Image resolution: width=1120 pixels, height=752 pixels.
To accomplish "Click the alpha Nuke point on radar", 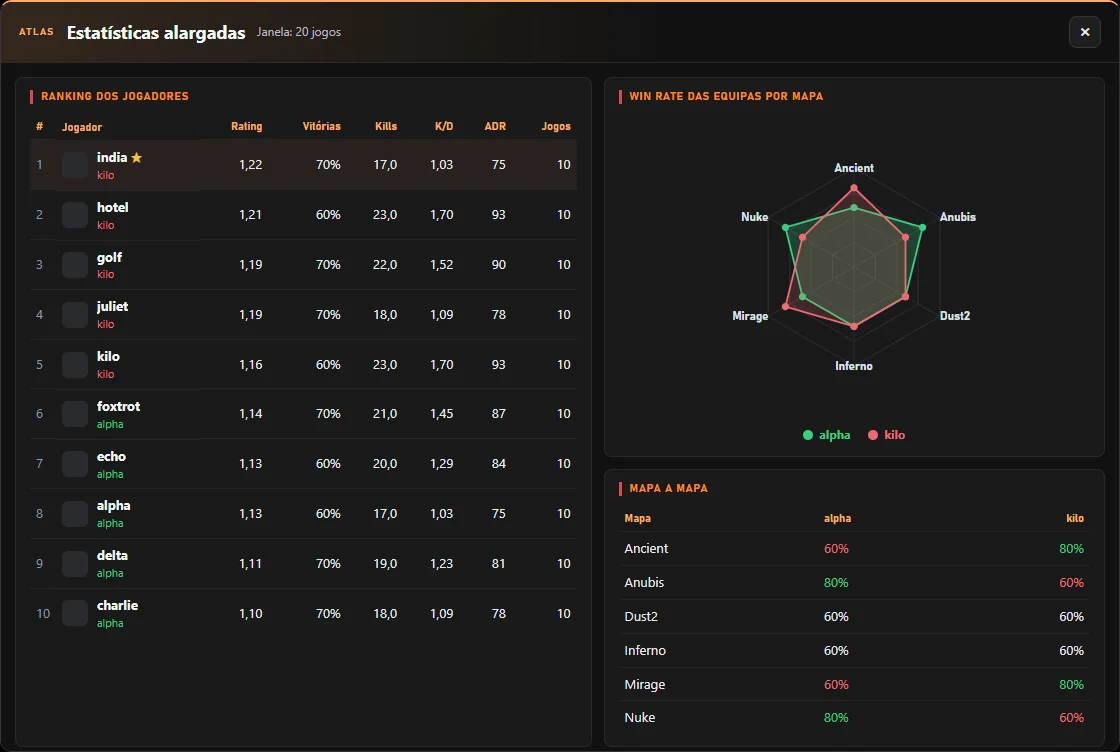I will [786, 228].
